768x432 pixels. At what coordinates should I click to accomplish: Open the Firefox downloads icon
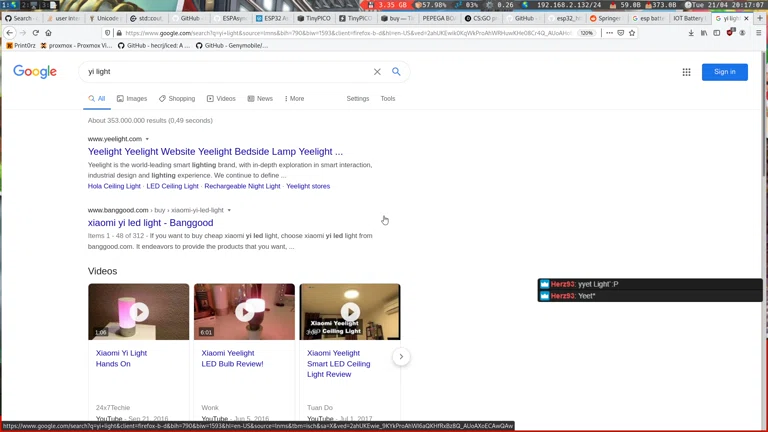coord(691,33)
